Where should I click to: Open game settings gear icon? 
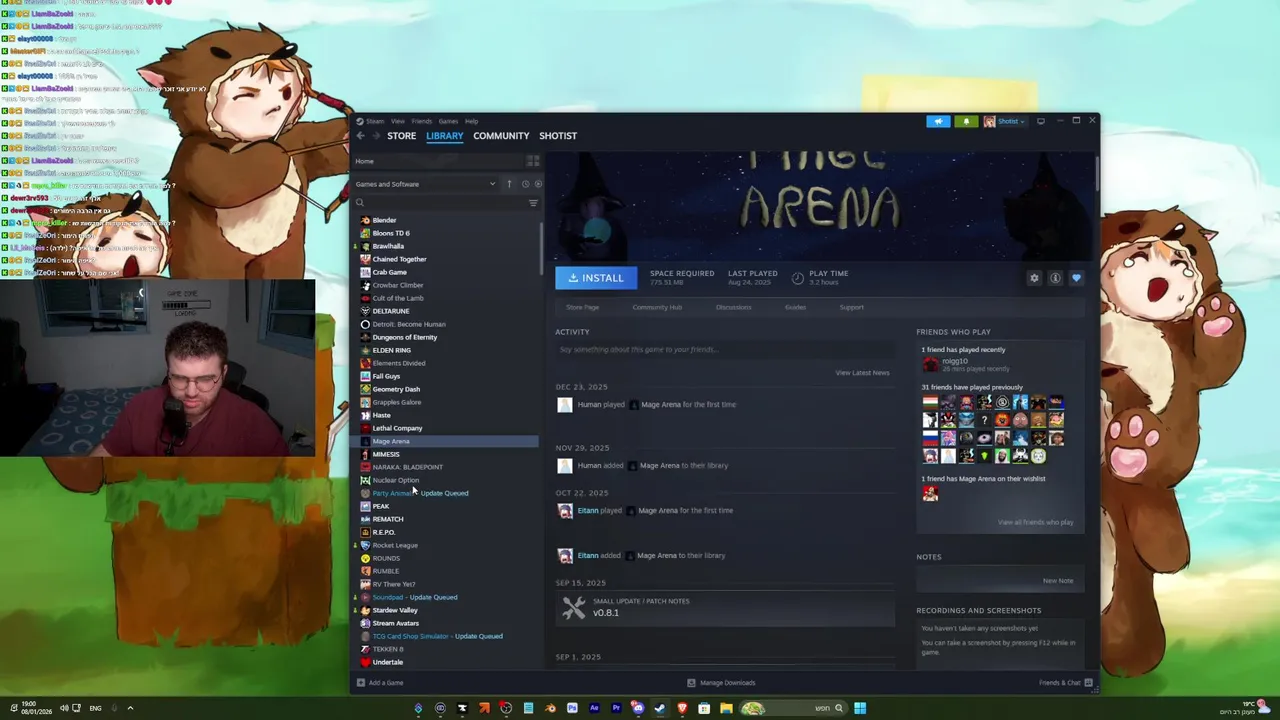[x=1034, y=278]
